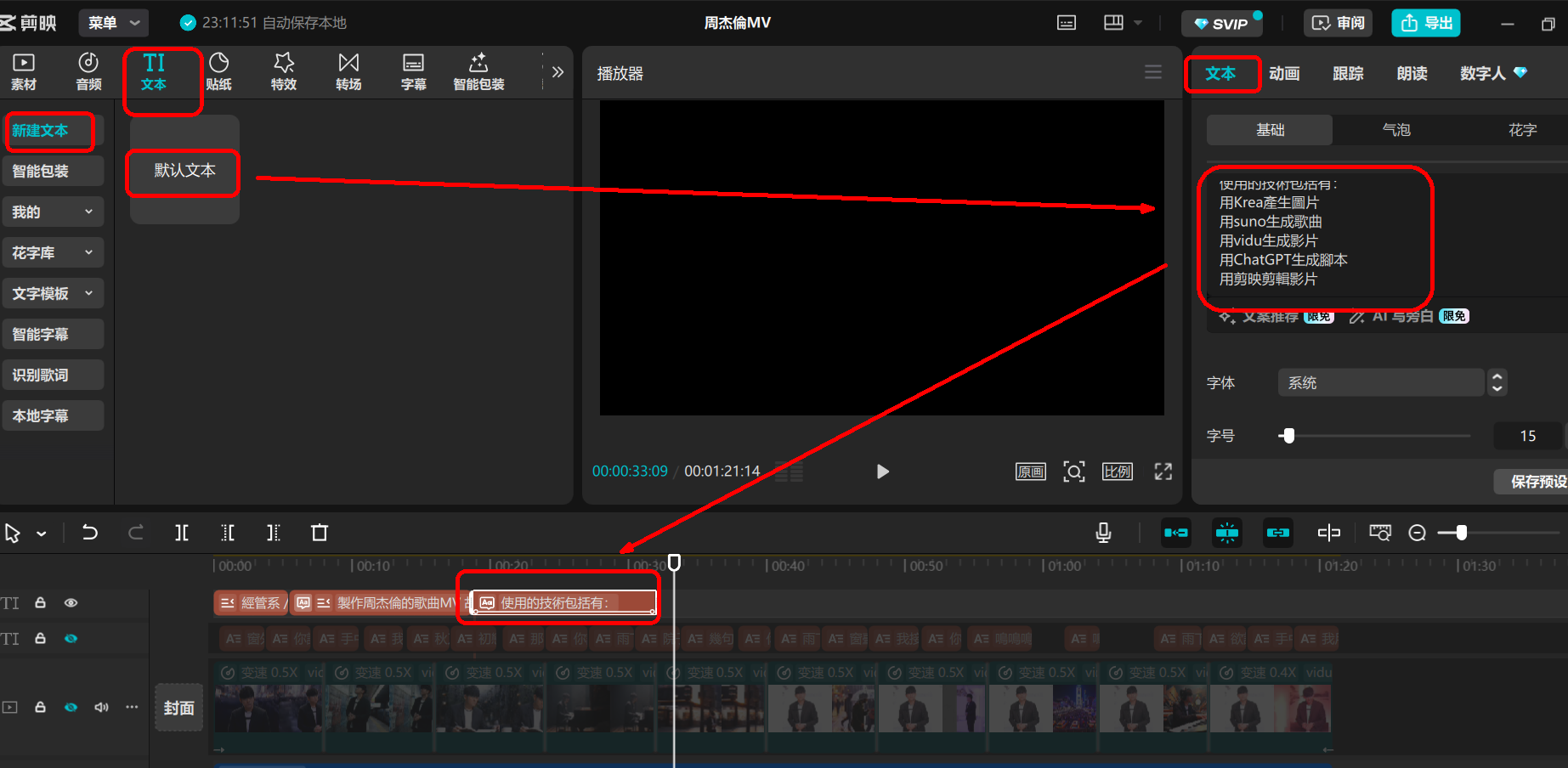
Task: Click the 导出 export button
Action: pyautogui.click(x=1426, y=23)
